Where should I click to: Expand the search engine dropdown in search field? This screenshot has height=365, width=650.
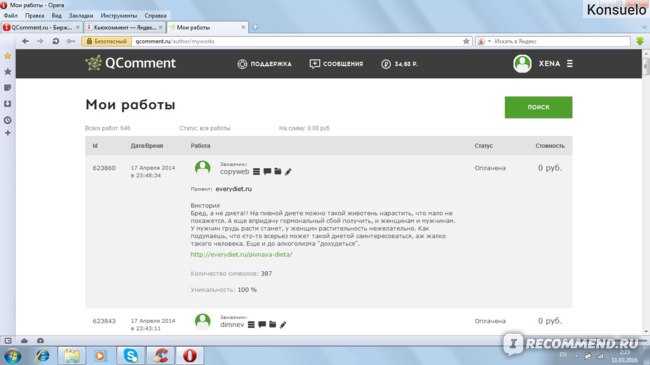pos(489,41)
